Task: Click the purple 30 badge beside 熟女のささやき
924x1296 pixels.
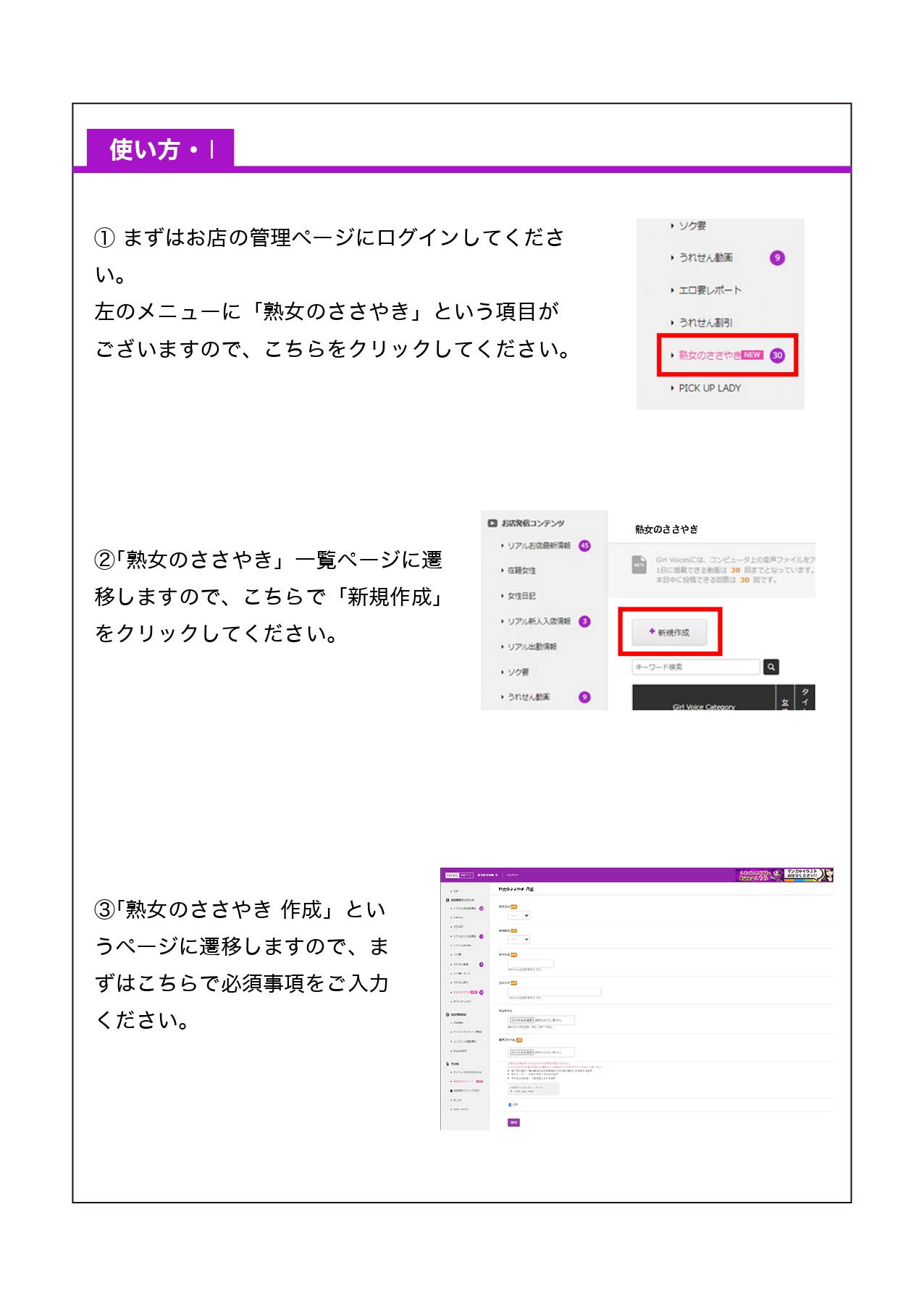Action: [x=777, y=355]
